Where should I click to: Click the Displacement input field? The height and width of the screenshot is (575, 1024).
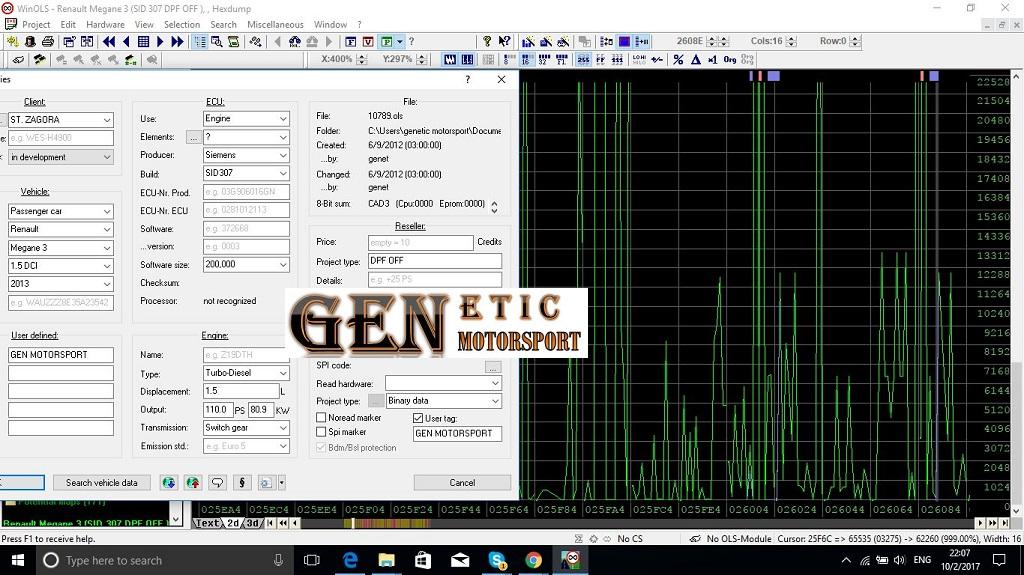tap(240, 391)
